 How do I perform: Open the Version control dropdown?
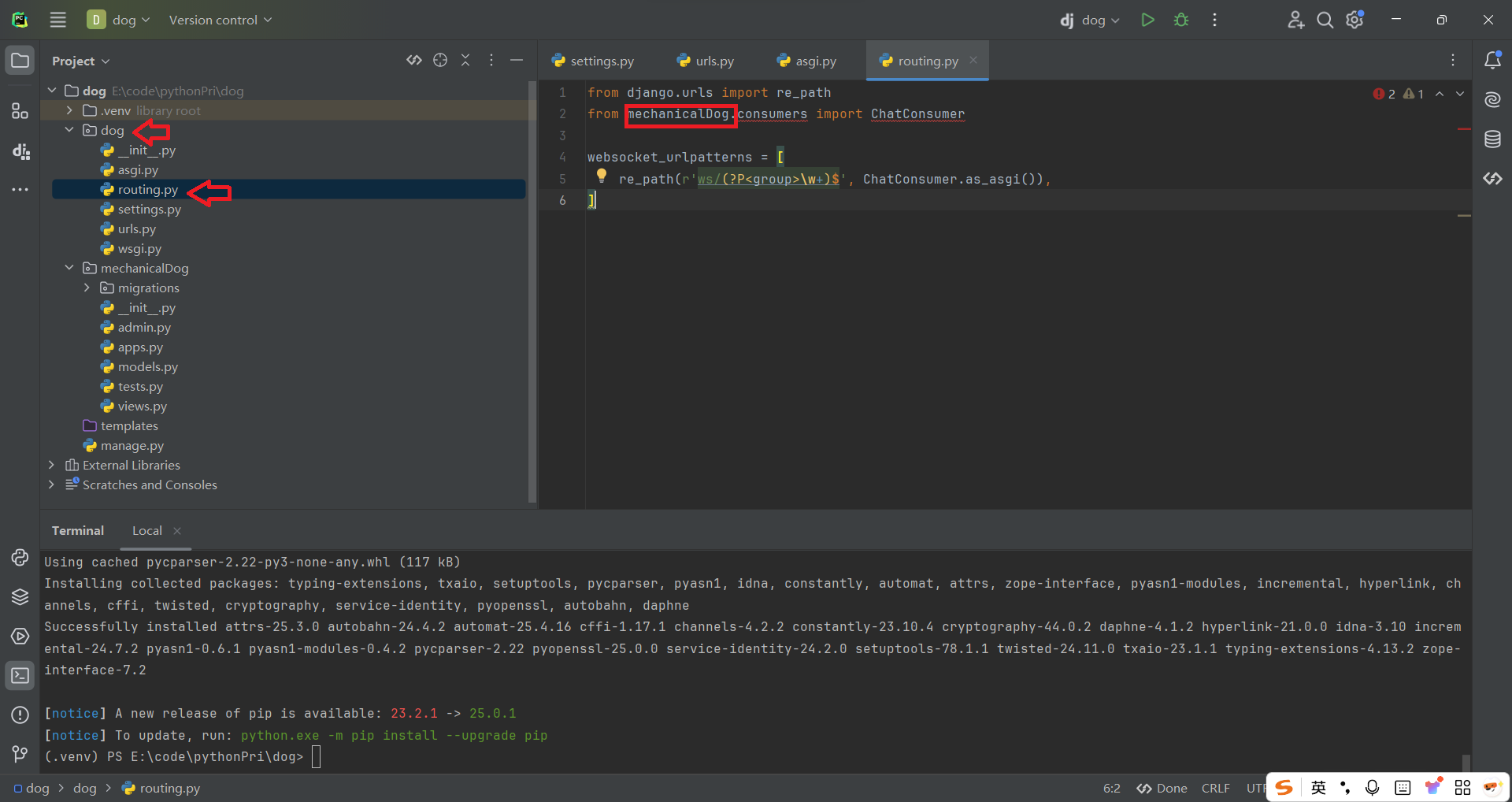click(220, 20)
